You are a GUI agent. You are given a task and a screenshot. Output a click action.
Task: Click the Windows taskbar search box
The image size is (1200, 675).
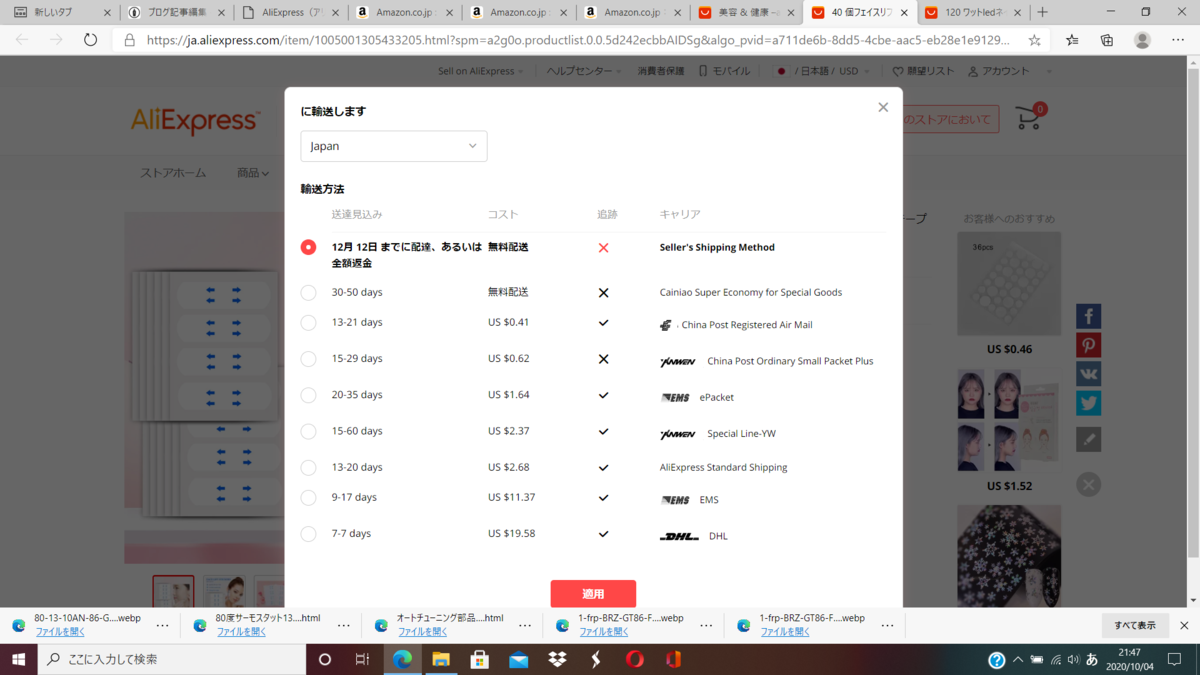[x=172, y=660]
